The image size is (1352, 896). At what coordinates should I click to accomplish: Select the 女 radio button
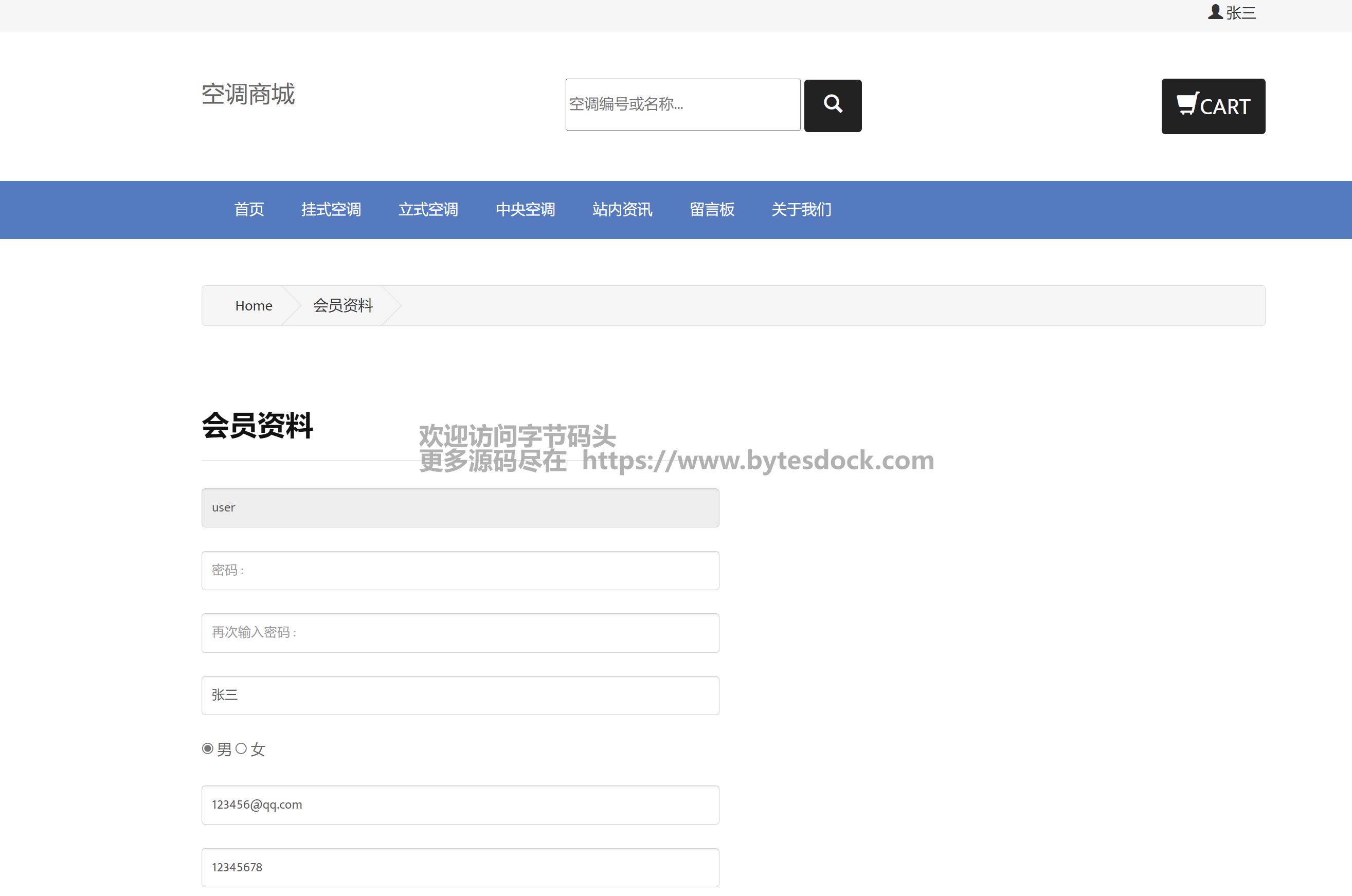(241, 748)
